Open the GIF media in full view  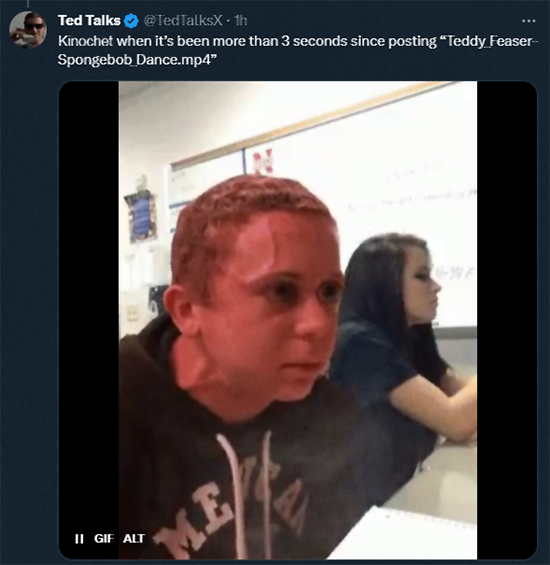[298, 320]
